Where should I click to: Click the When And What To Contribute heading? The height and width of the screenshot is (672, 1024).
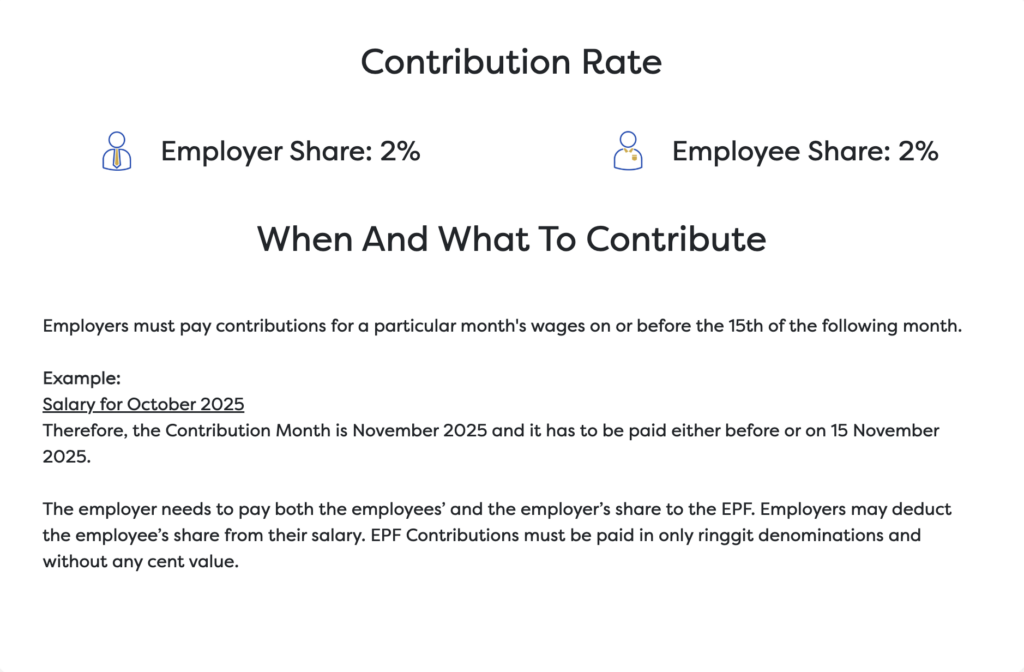511,239
